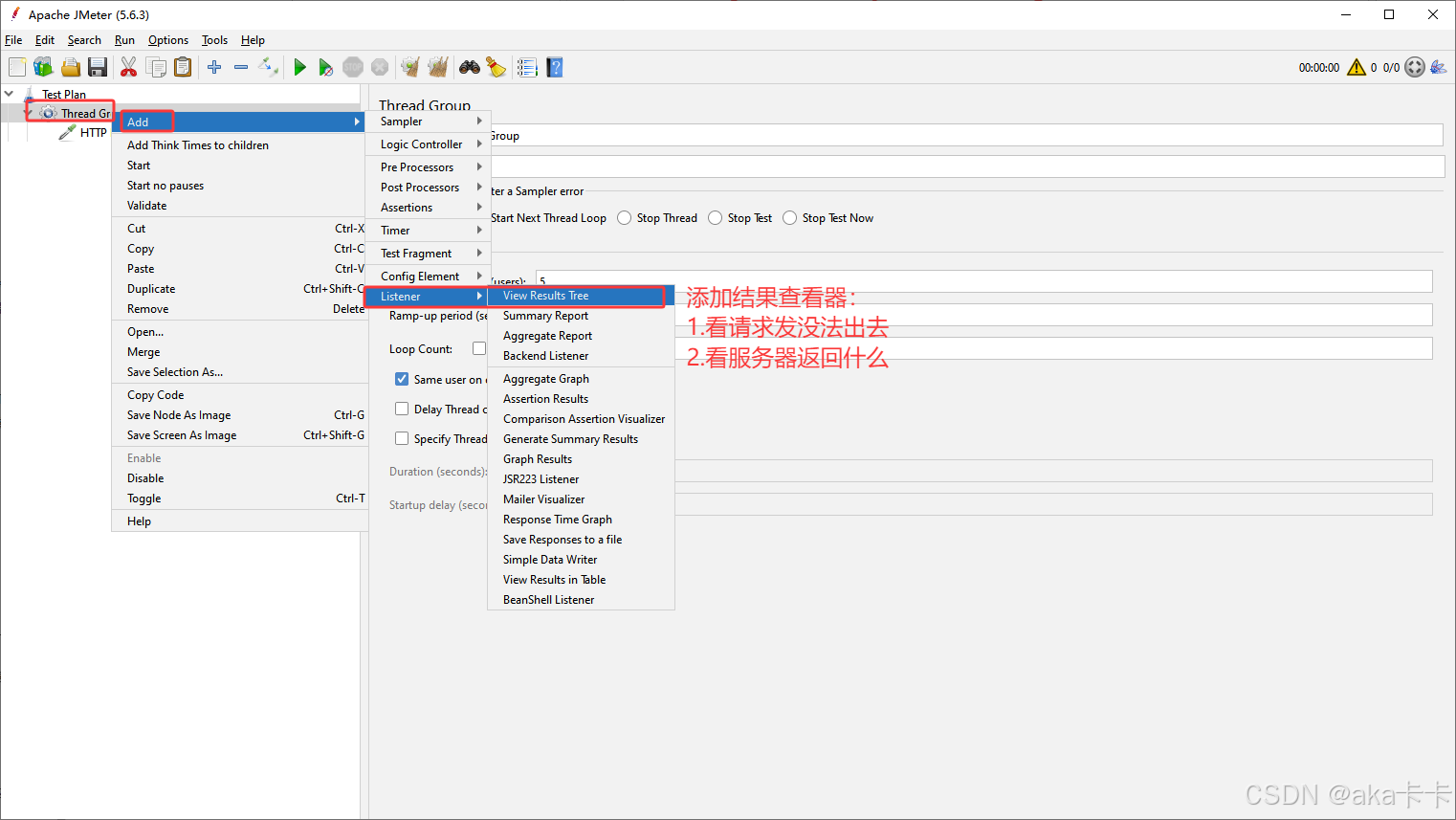
Task: Toggle the Loop Count infinite checkbox
Action: tap(479, 348)
